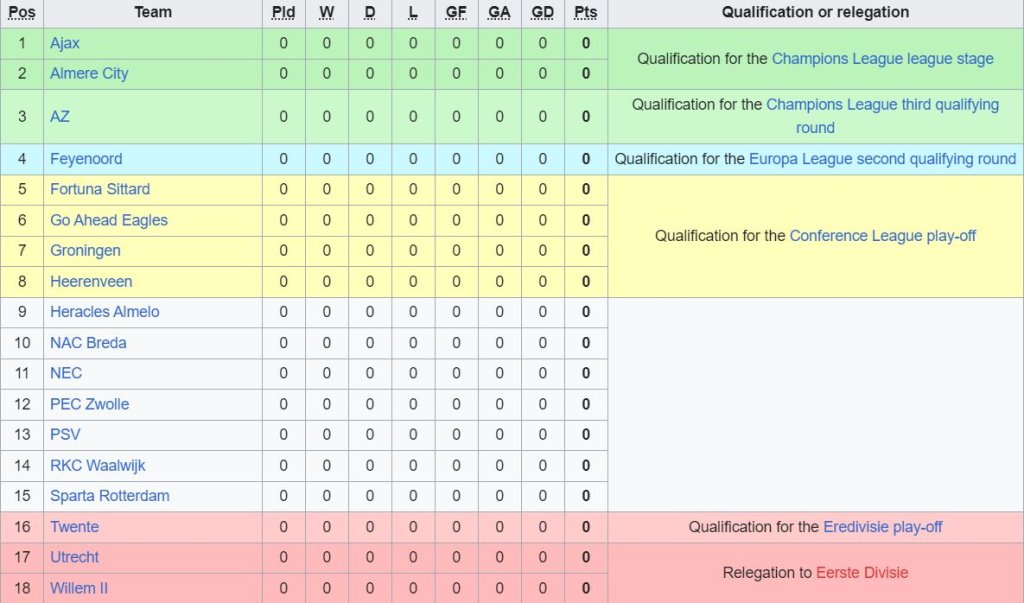Click the GD column header

pos(543,12)
